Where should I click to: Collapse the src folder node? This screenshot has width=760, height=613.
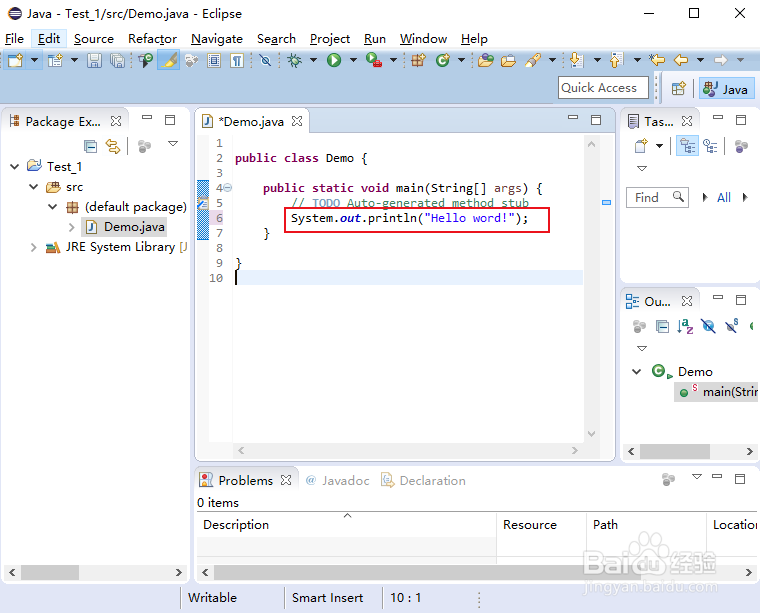33,187
